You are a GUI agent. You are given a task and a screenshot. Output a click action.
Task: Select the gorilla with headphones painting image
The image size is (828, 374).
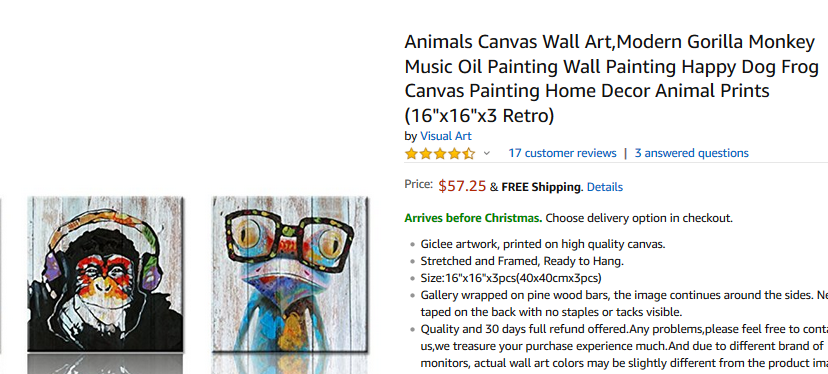coord(106,274)
